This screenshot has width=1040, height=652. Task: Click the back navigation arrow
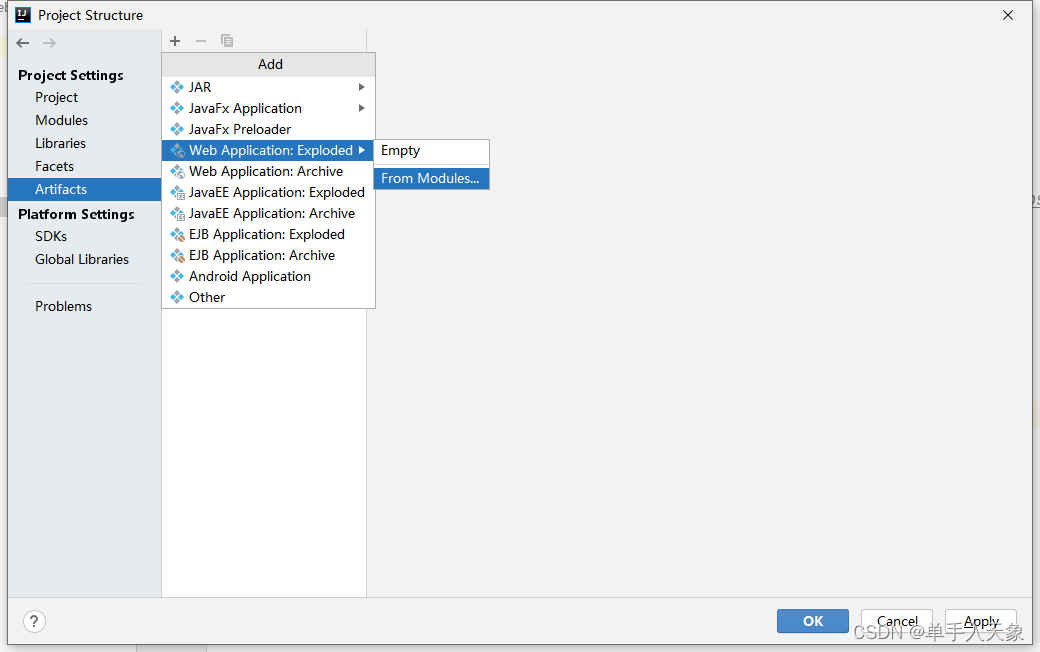coord(23,43)
